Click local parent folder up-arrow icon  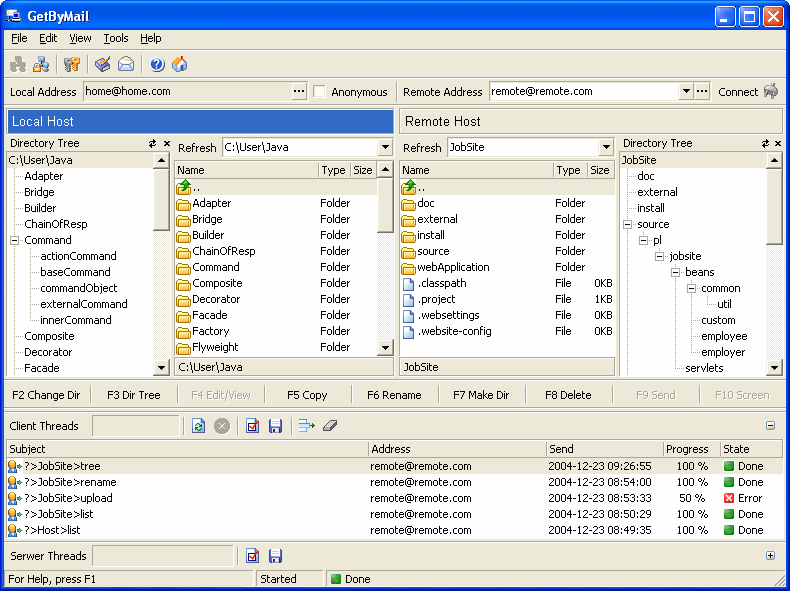click(183, 187)
